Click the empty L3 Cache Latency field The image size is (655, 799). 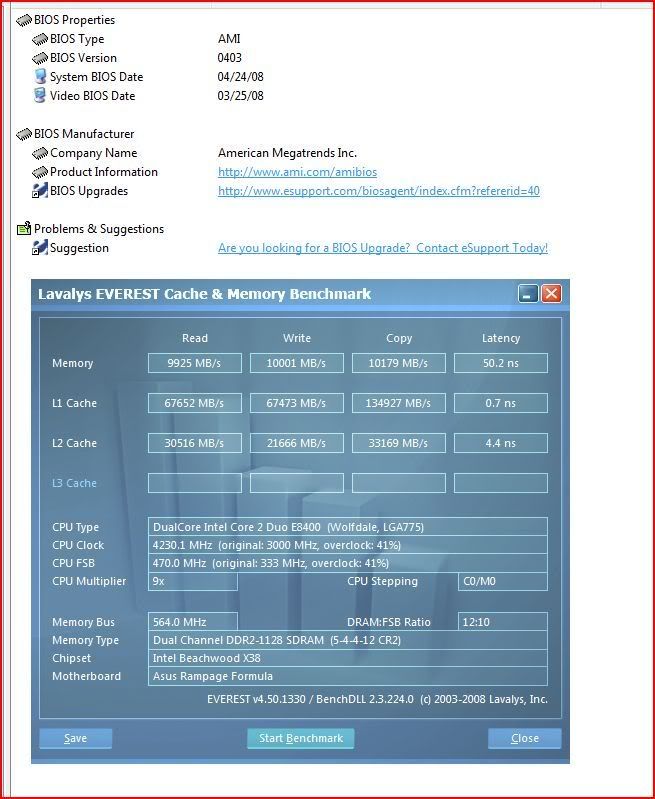pos(501,483)
